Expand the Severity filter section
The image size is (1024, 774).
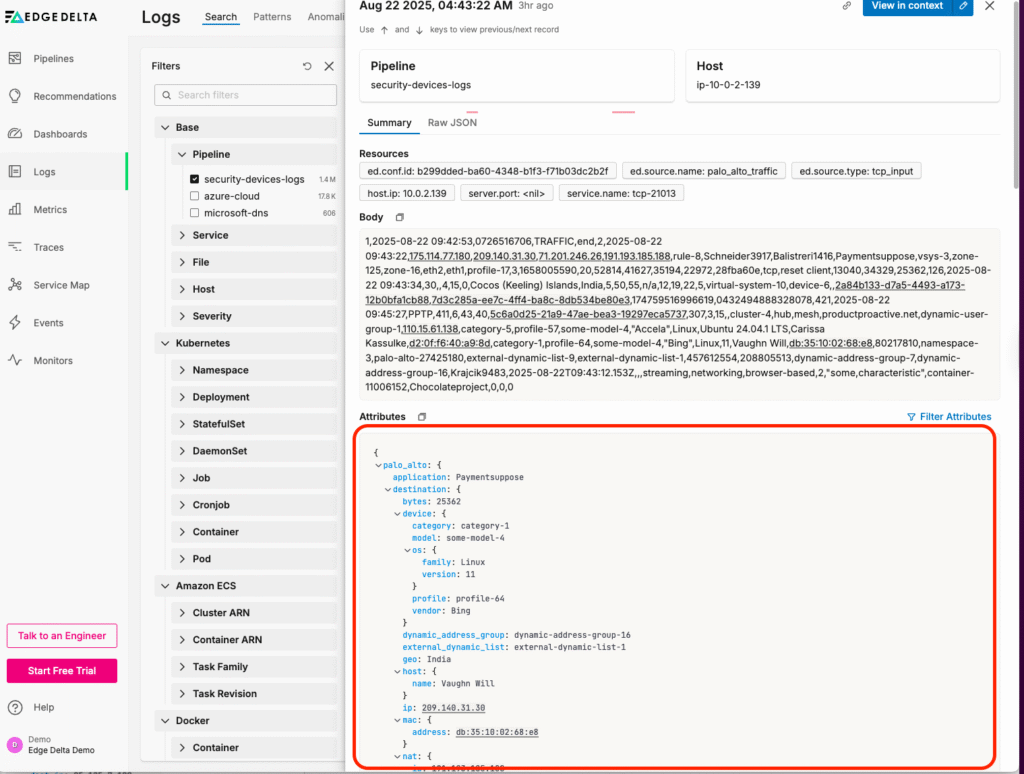(182, 316)
